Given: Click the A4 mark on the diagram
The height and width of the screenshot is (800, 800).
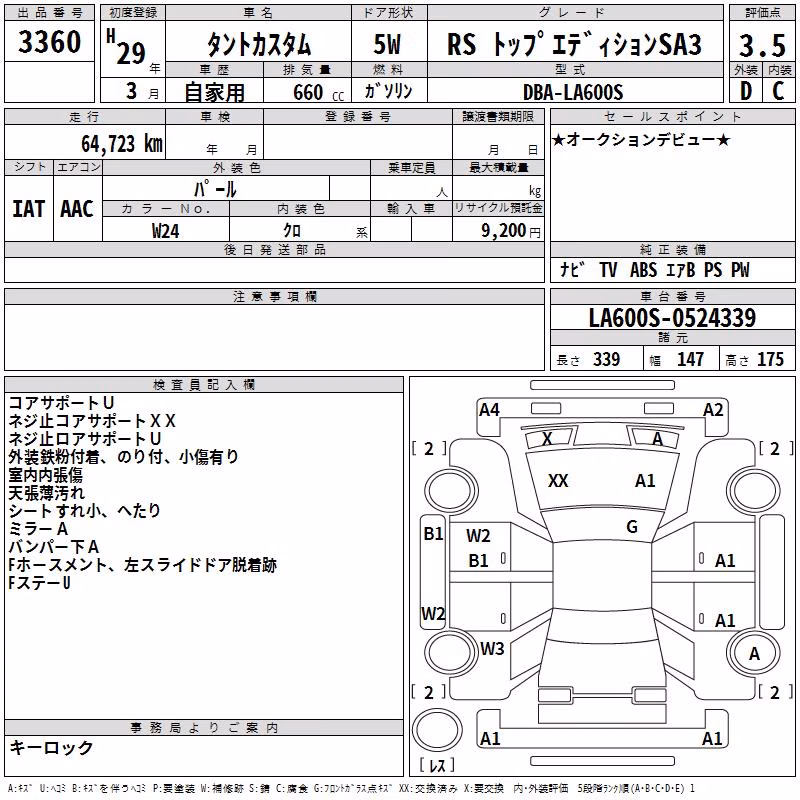Looking at the screenshot, I should click(489, 409).
